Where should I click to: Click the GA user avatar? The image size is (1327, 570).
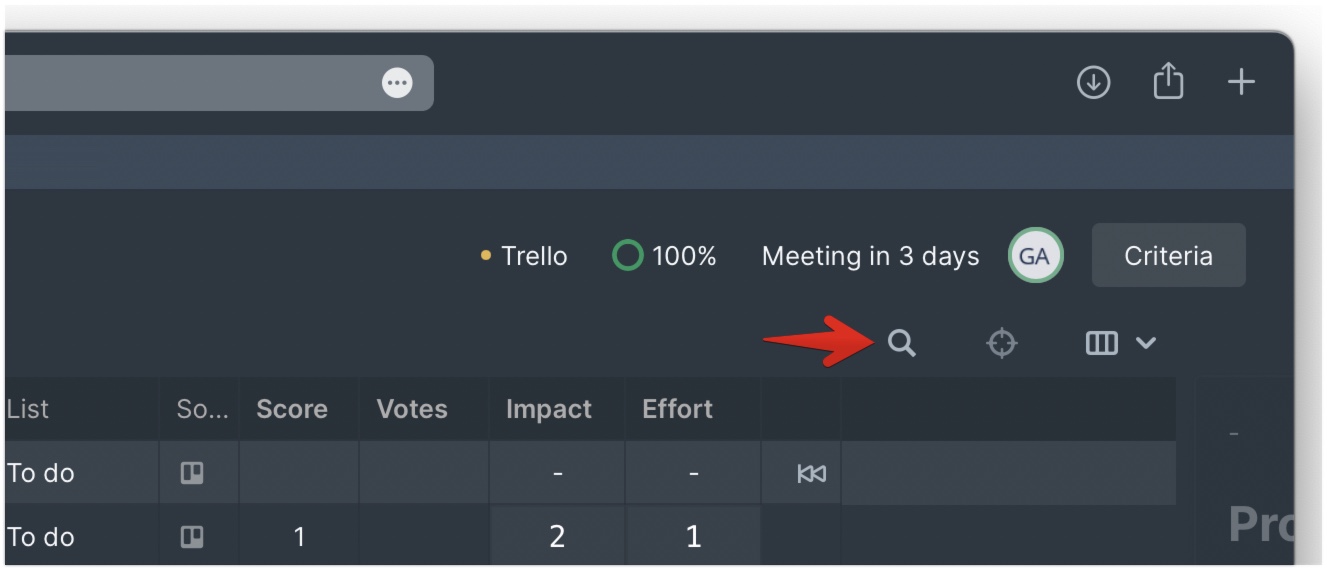1035,256
